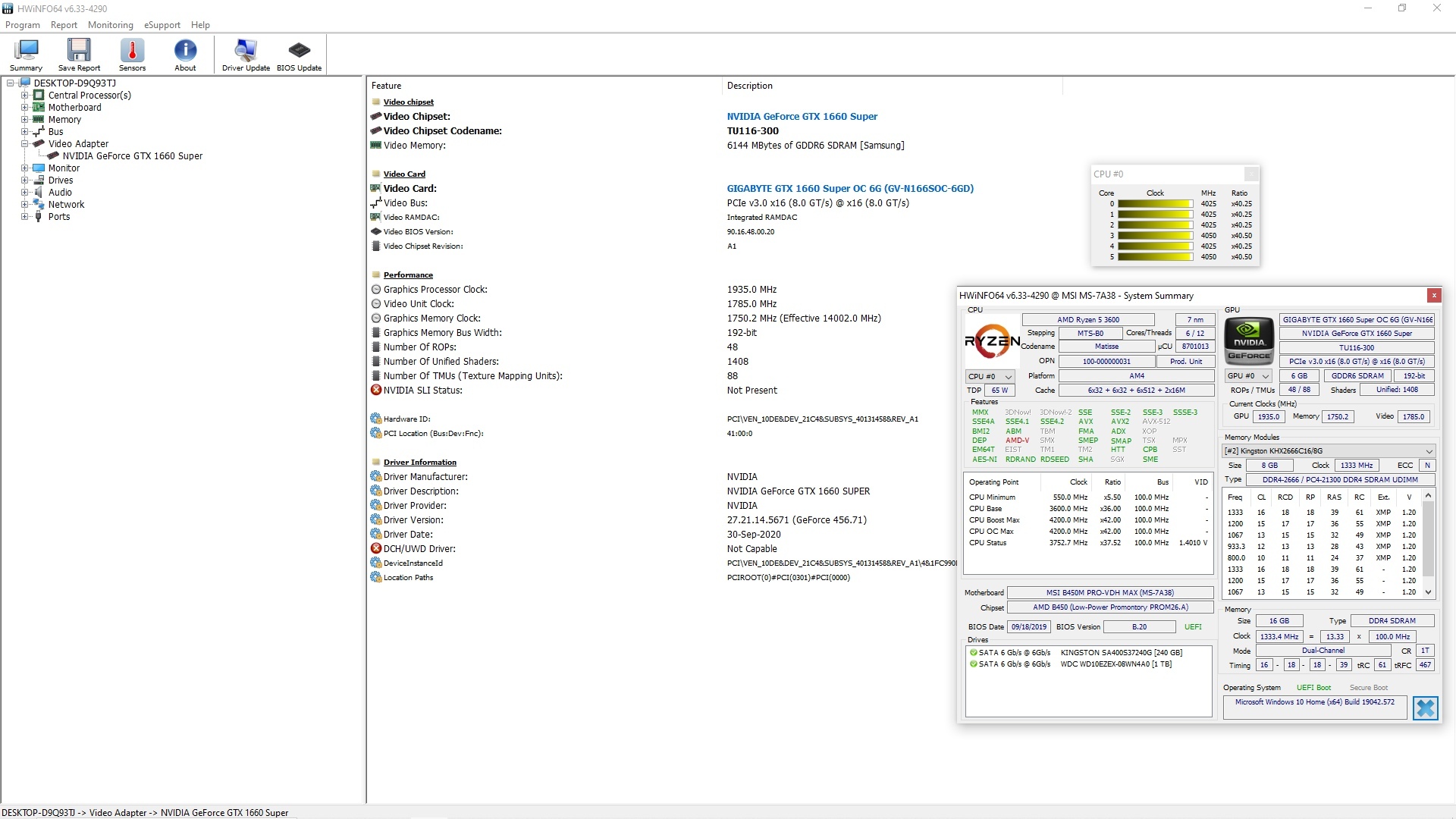Select CPU #0 dropdown in system summary
The height and width of the screenshot is (819, 1456).
pyautogui.click(x=989, y=375)
